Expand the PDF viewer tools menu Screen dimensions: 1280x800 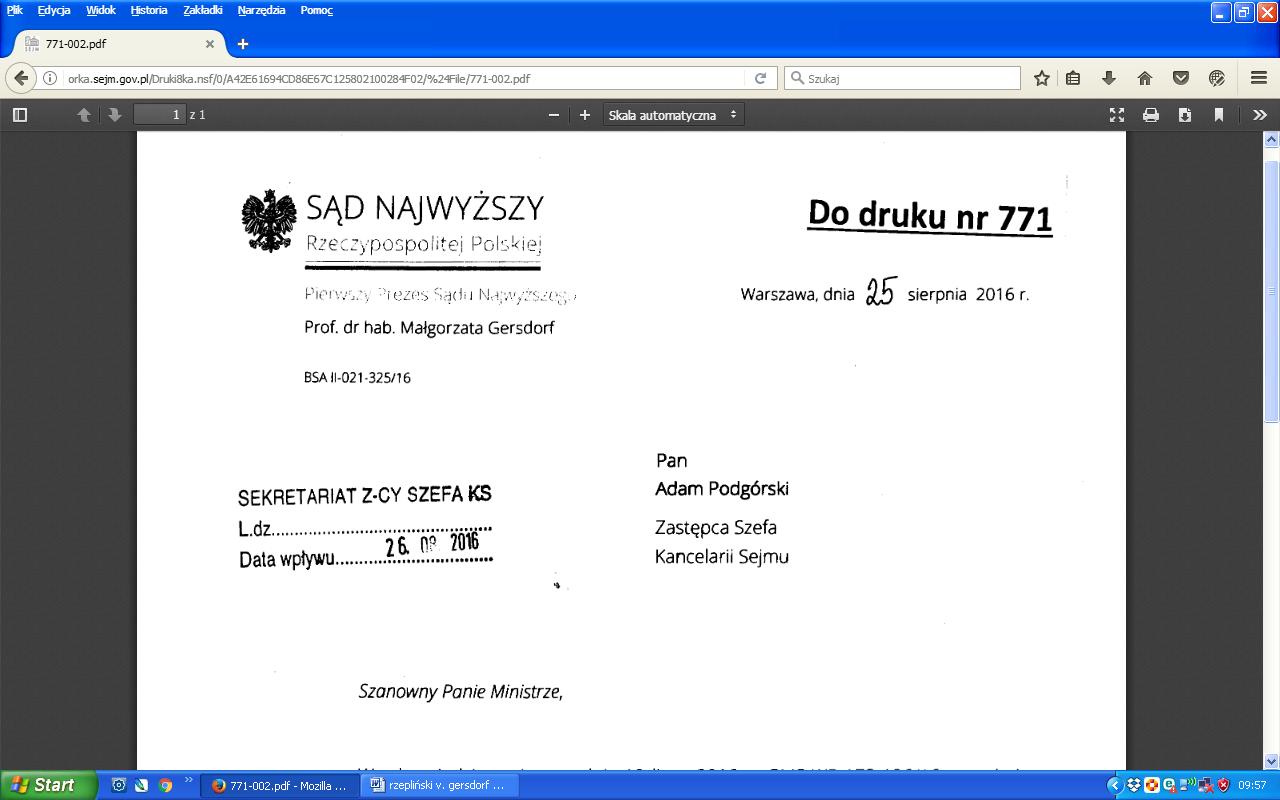click(x=1259, y=115)
